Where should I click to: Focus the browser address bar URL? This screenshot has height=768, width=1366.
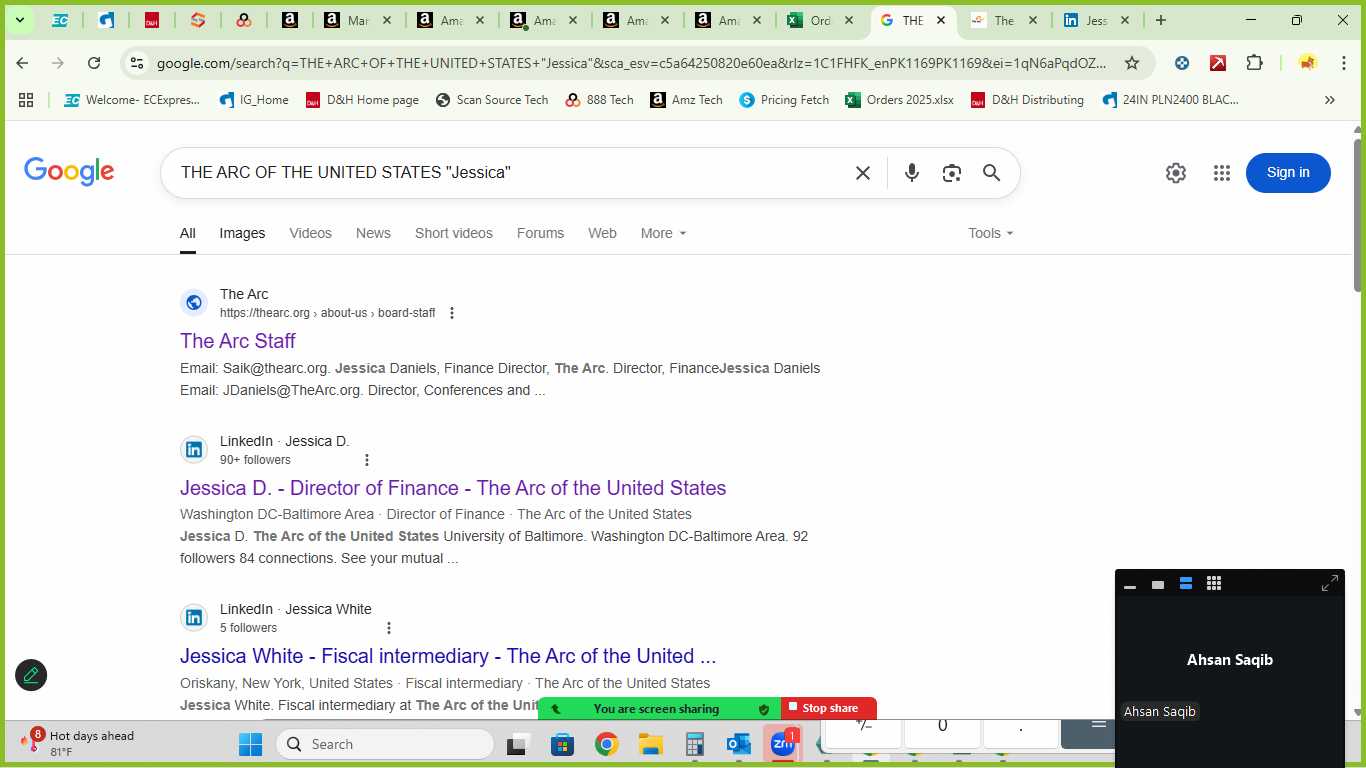630,63
